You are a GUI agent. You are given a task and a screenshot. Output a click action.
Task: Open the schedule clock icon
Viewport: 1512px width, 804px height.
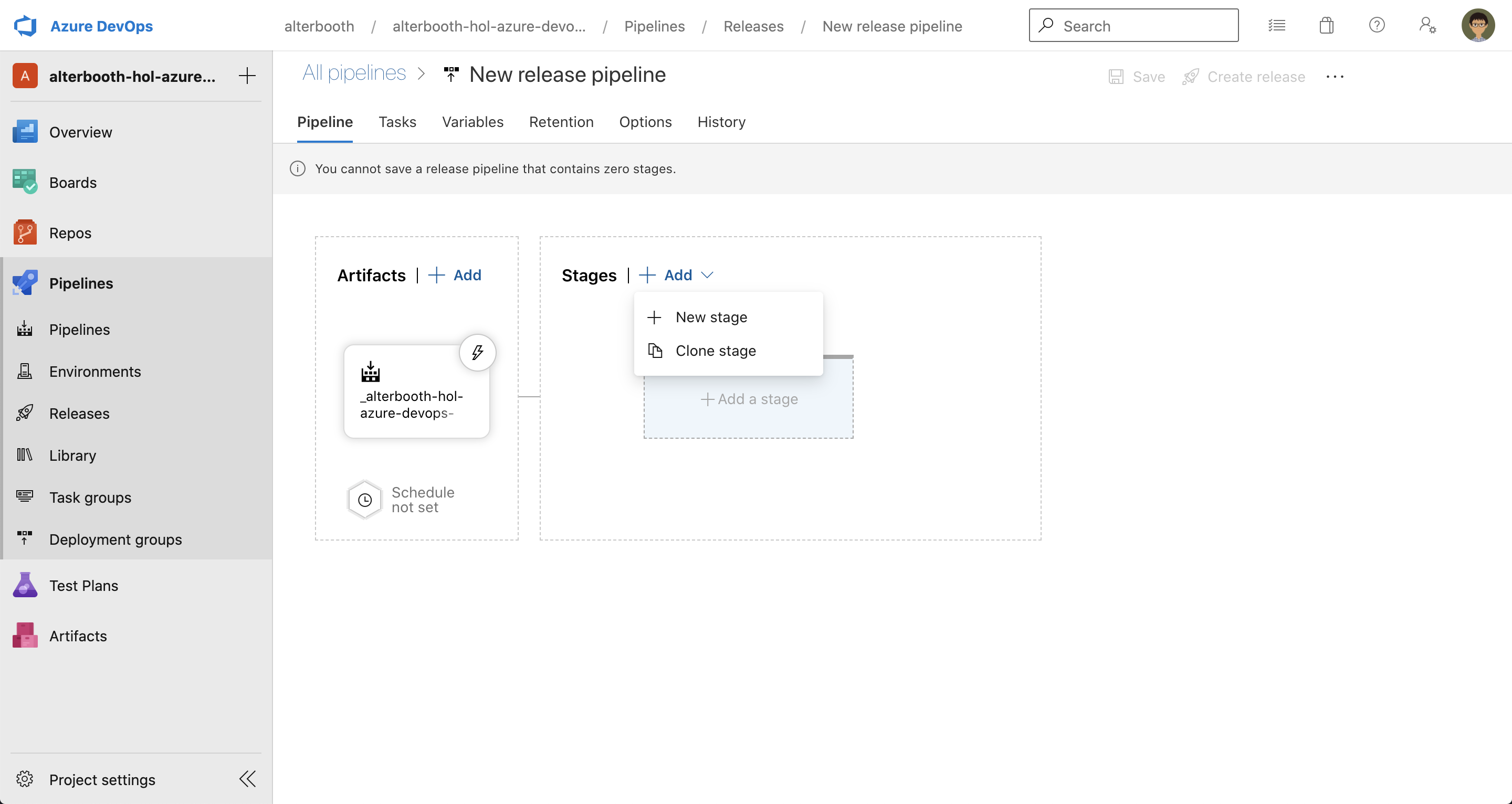click(364, 500)
